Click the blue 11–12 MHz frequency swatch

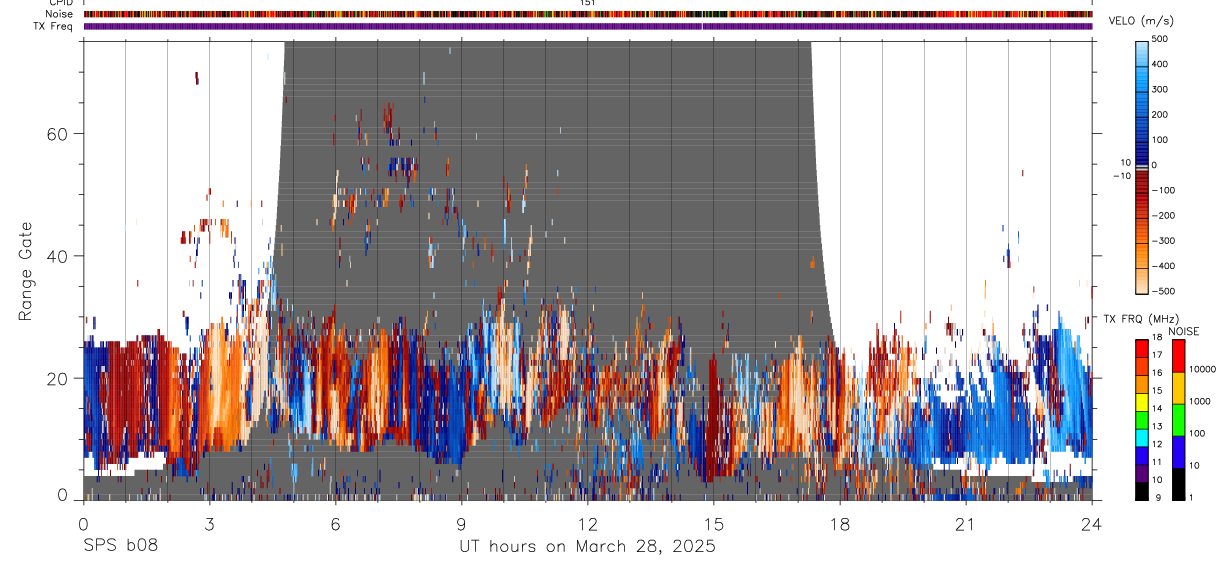(1142, 454)
